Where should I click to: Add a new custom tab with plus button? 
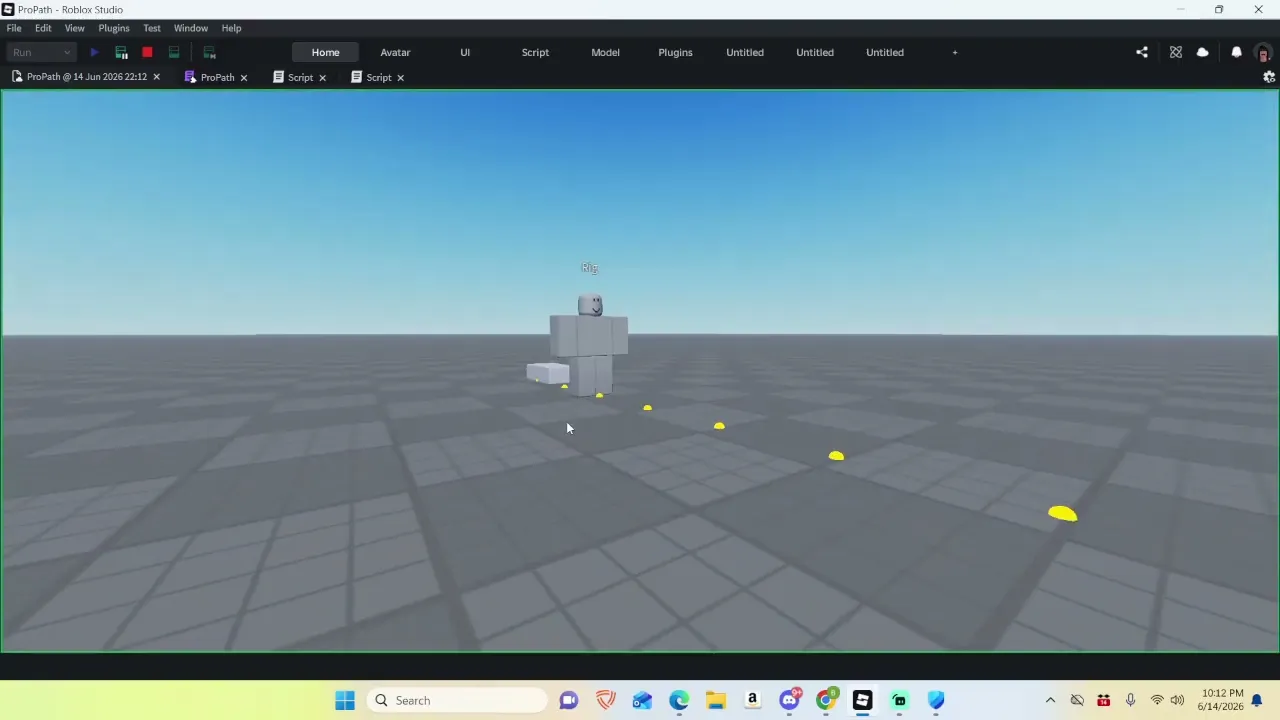tap(955, 52)
